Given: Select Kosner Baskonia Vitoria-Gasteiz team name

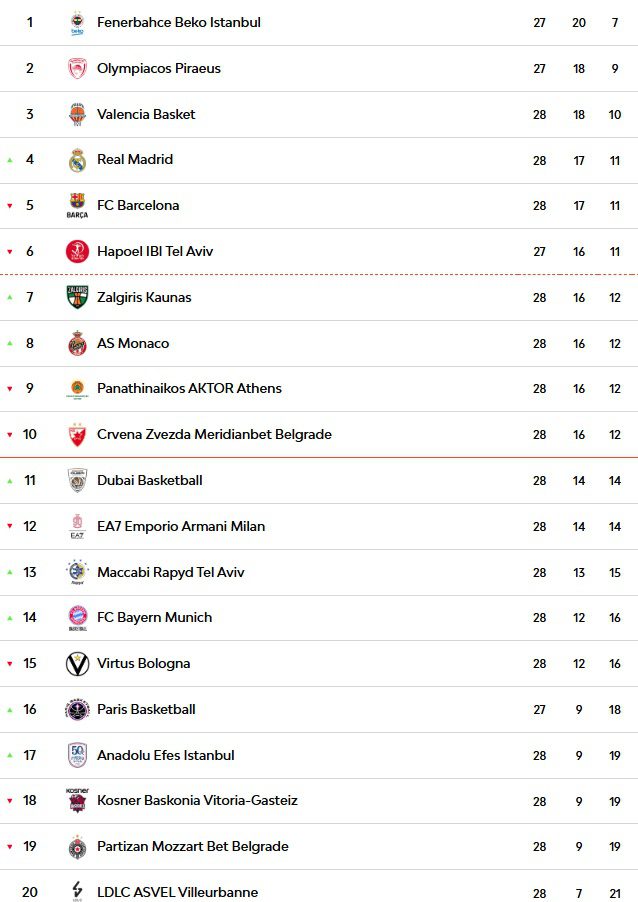Looking at the screenshot, I should [197, 800].
